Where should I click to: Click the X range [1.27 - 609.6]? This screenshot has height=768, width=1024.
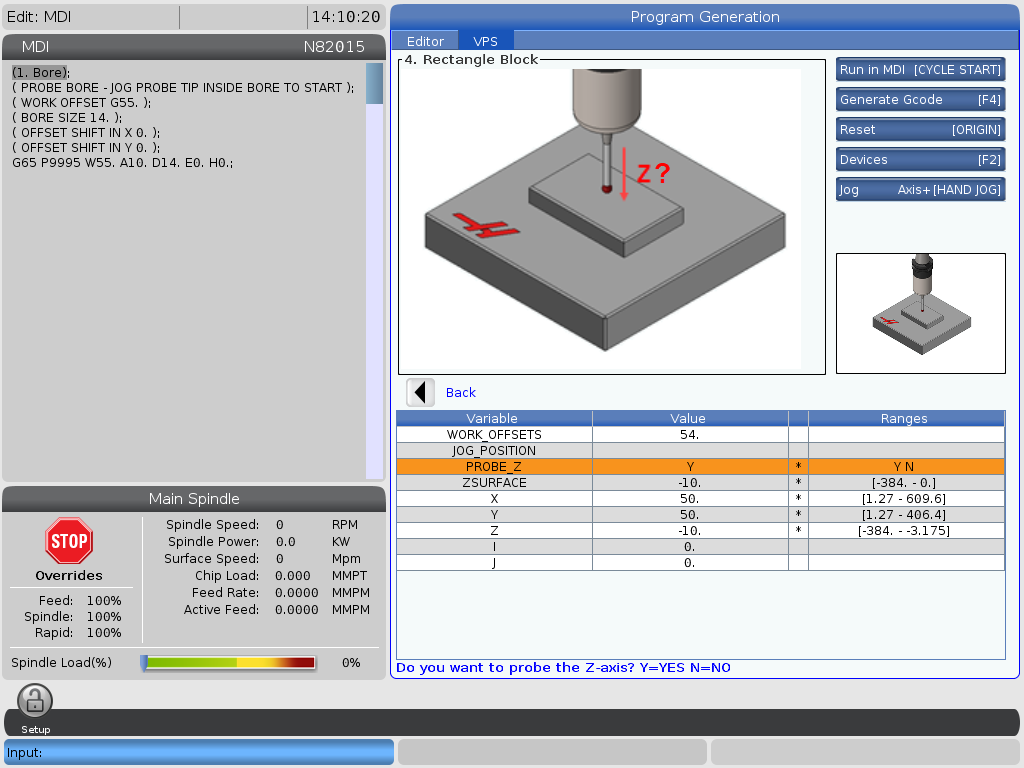(906, 499)
